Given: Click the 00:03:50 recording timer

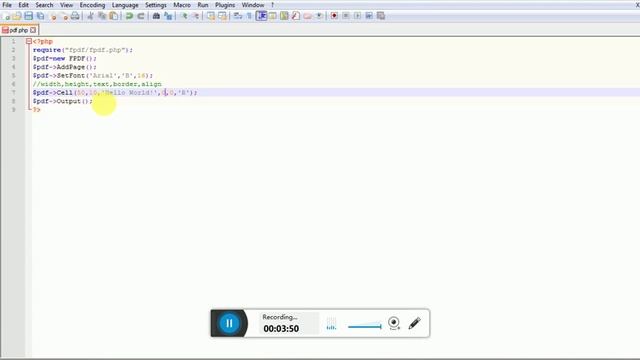Looking at the screenshot, I should [281, 329].
